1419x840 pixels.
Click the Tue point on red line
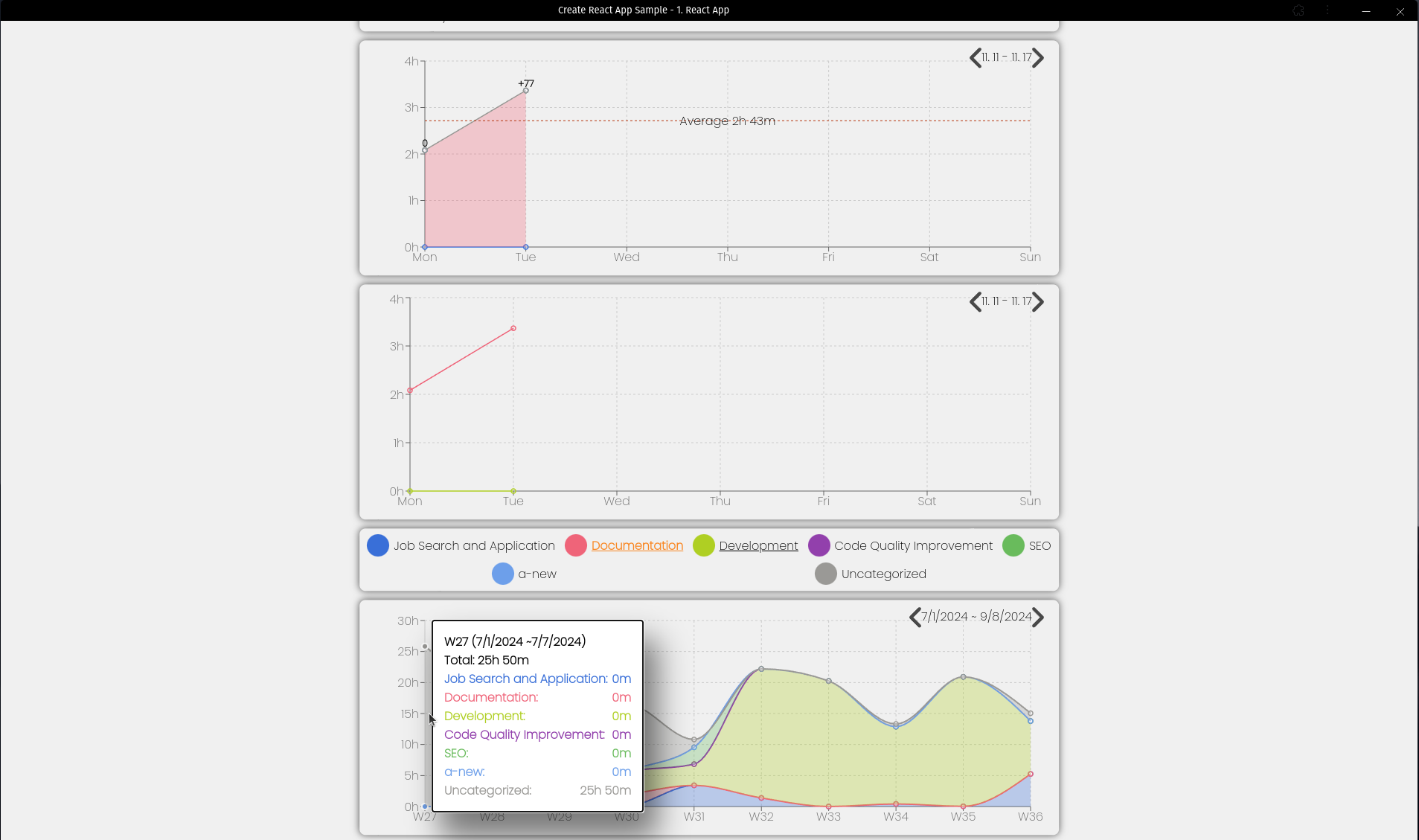[513, 328]
